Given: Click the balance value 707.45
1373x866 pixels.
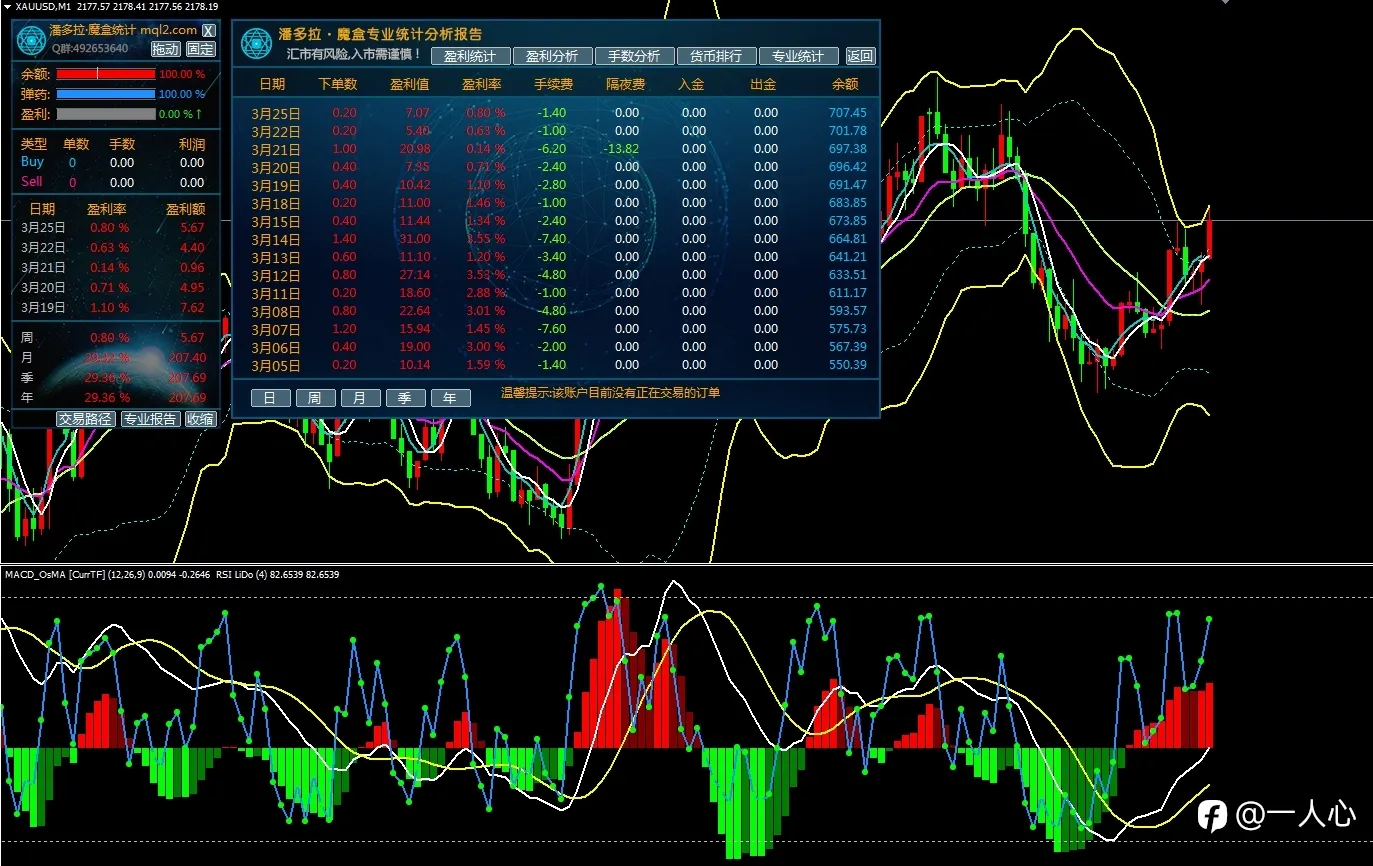Looking at the screenshot, I should point(848,113).
